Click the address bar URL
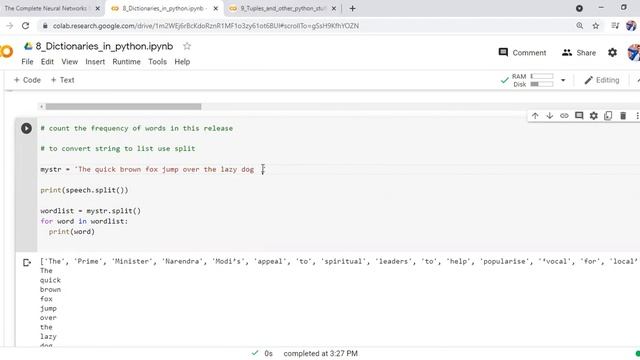Viewport: 640px width, 360px height. [x=206, y=26]
